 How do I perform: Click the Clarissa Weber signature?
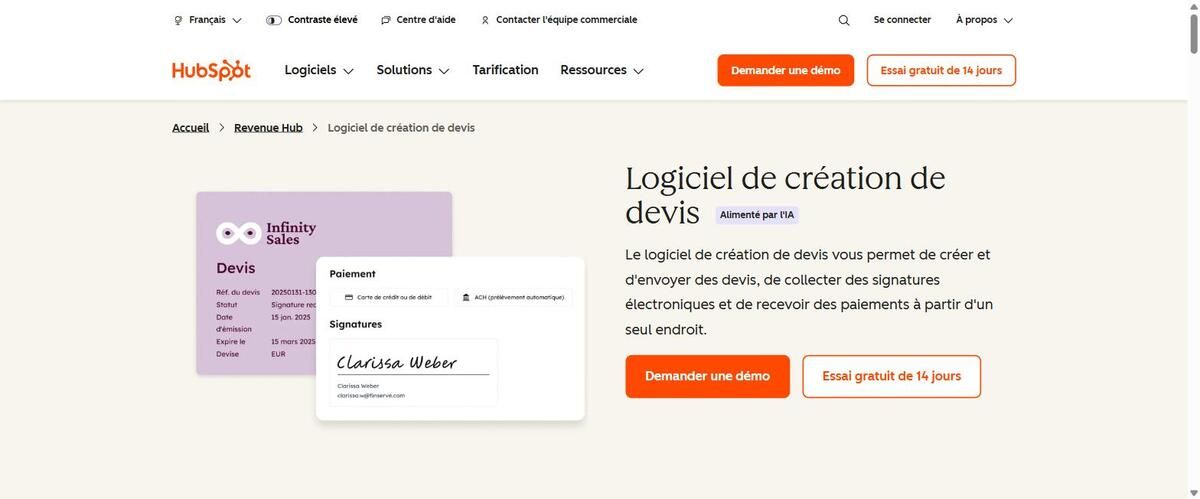pyautogui.click(x=397, y=362)
